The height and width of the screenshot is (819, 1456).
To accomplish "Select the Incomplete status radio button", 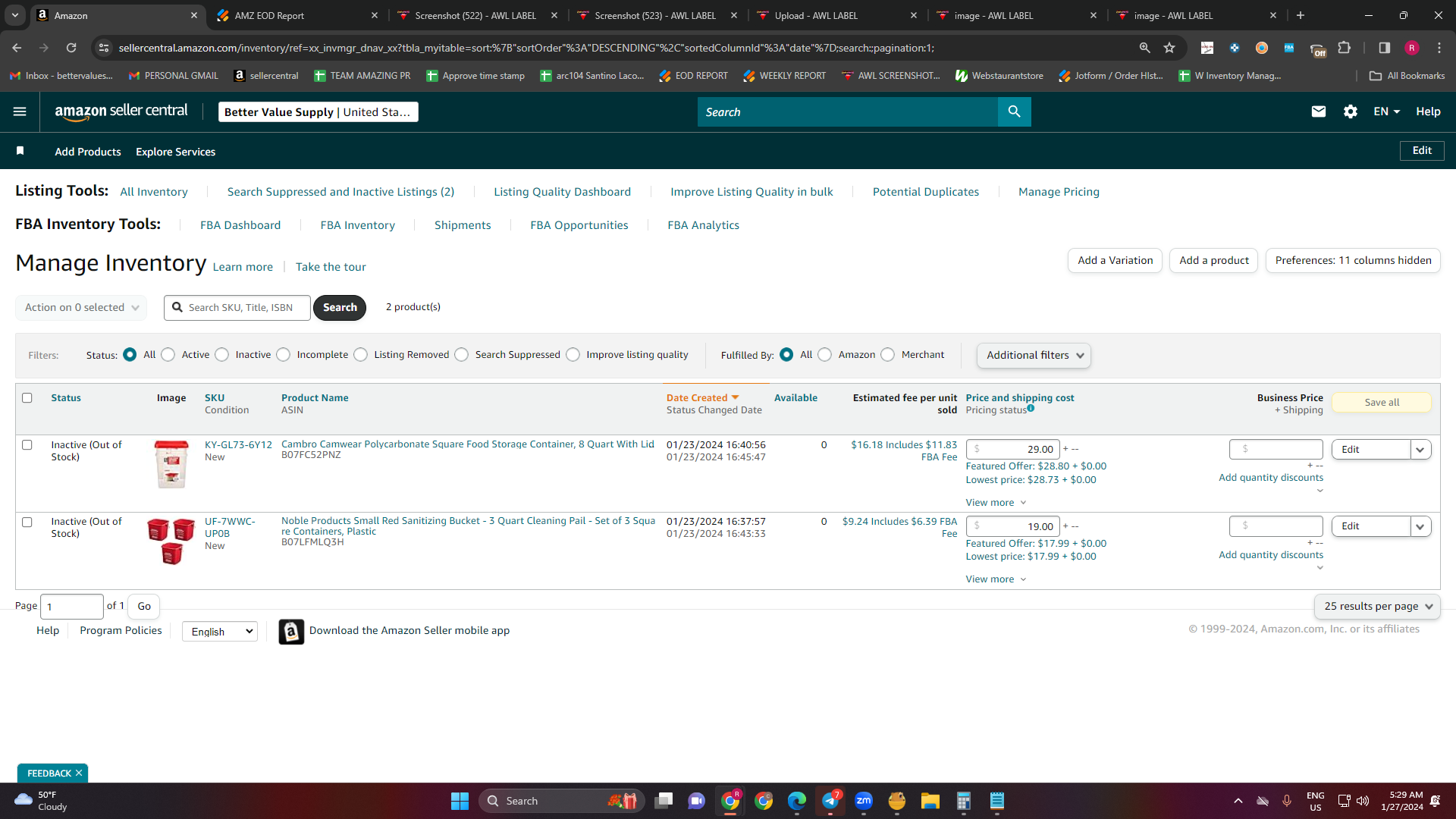I will tap(284, 355).
